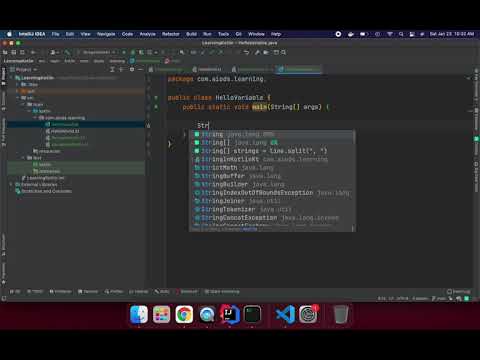Choose StringBuffer completion
The width and height of the screenshot is (480, 360).
point(272,176)
